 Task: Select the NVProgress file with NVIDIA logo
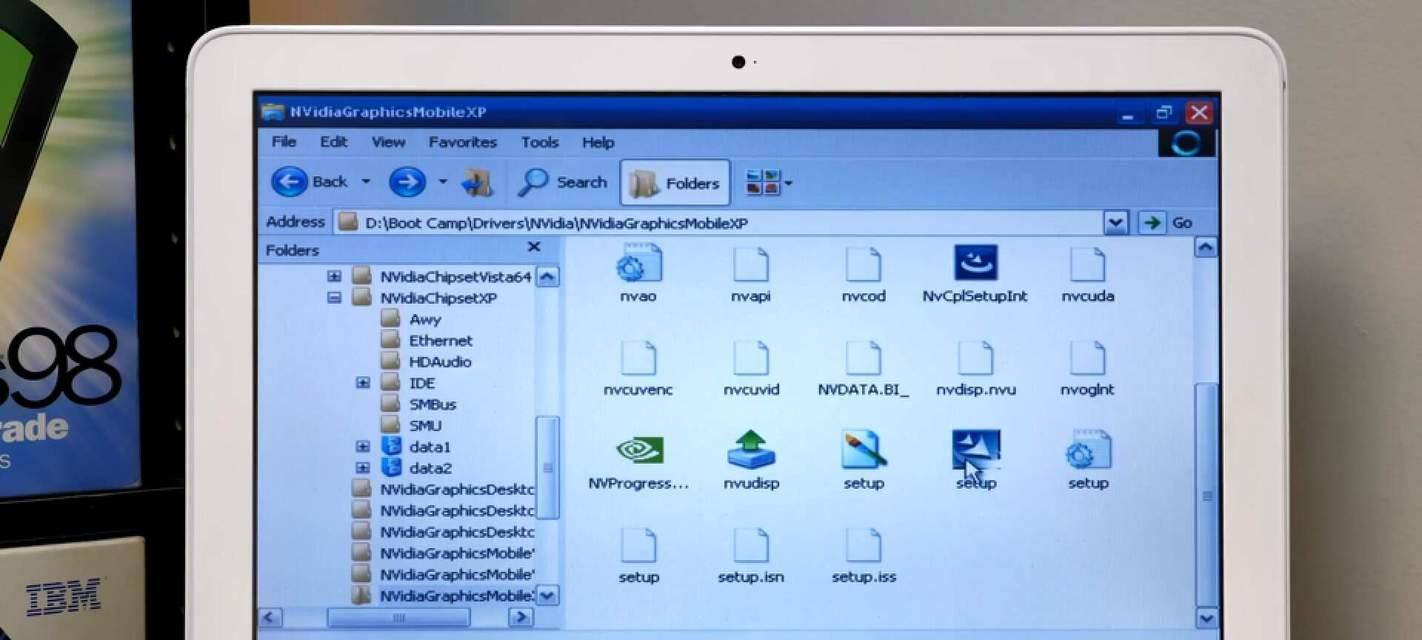638,462
